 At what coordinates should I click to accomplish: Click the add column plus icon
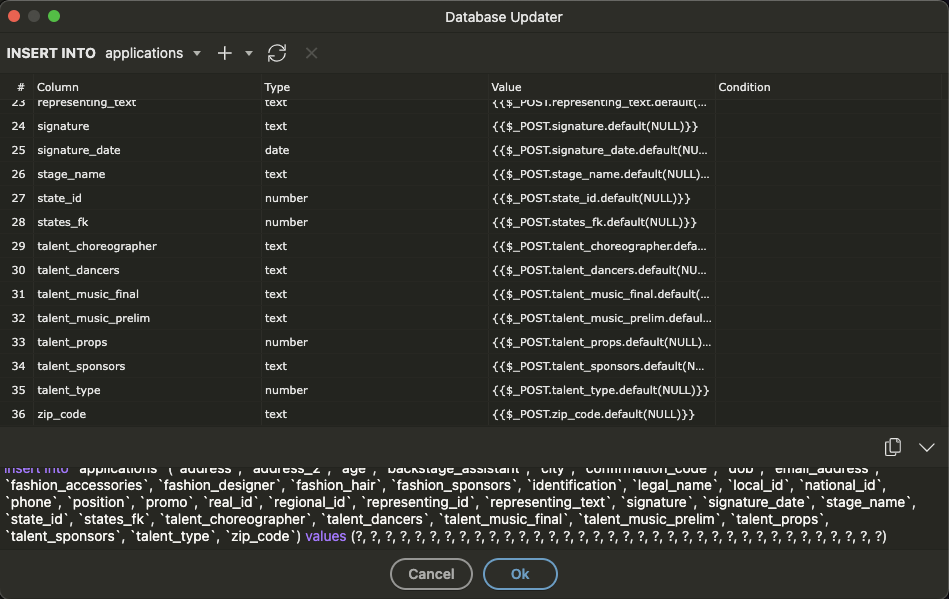pos(225,53)
